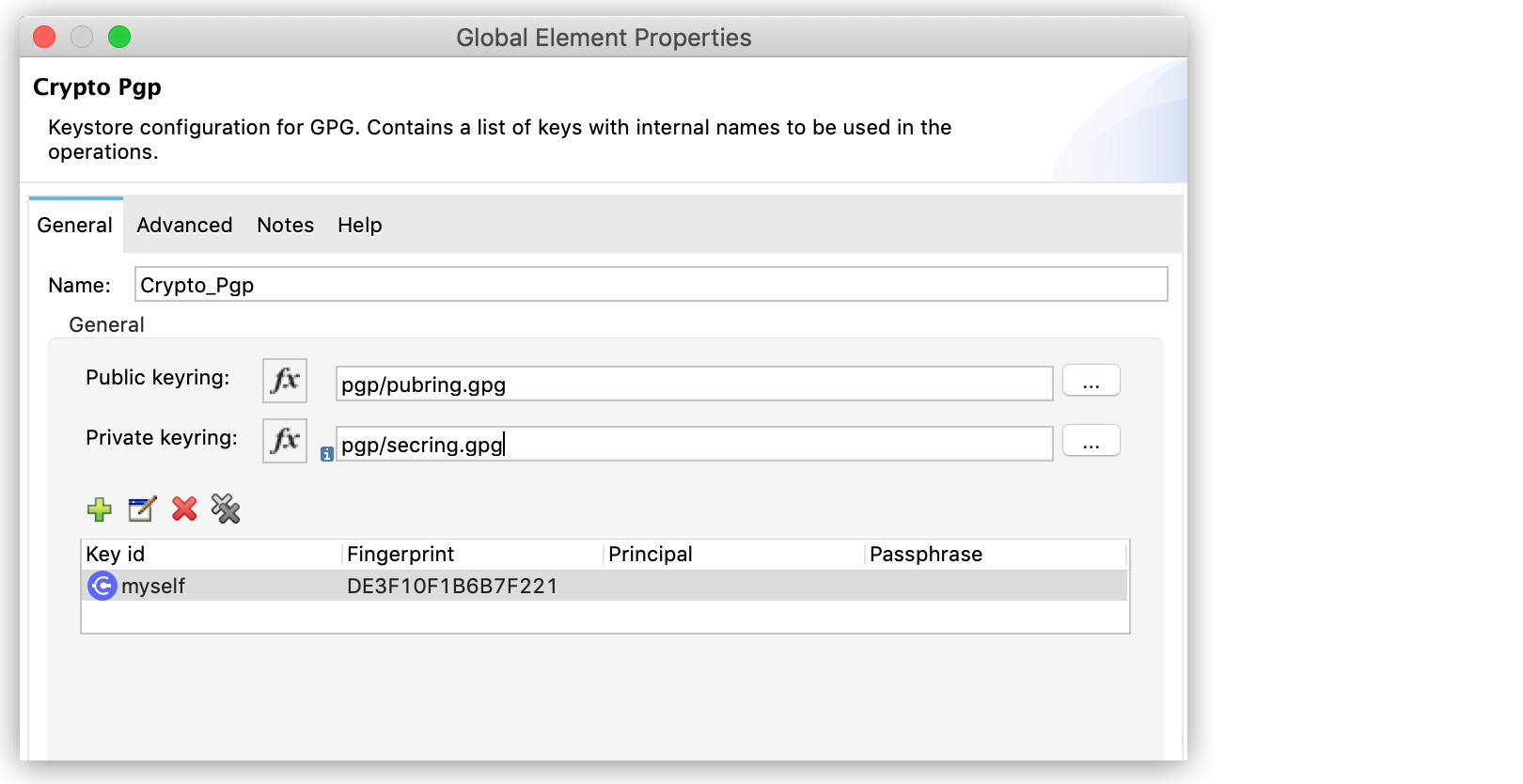Image resolution: width=1523 pixels, height=784 pixels.
Task: Remove all key entries
Action: click(226, 510)
